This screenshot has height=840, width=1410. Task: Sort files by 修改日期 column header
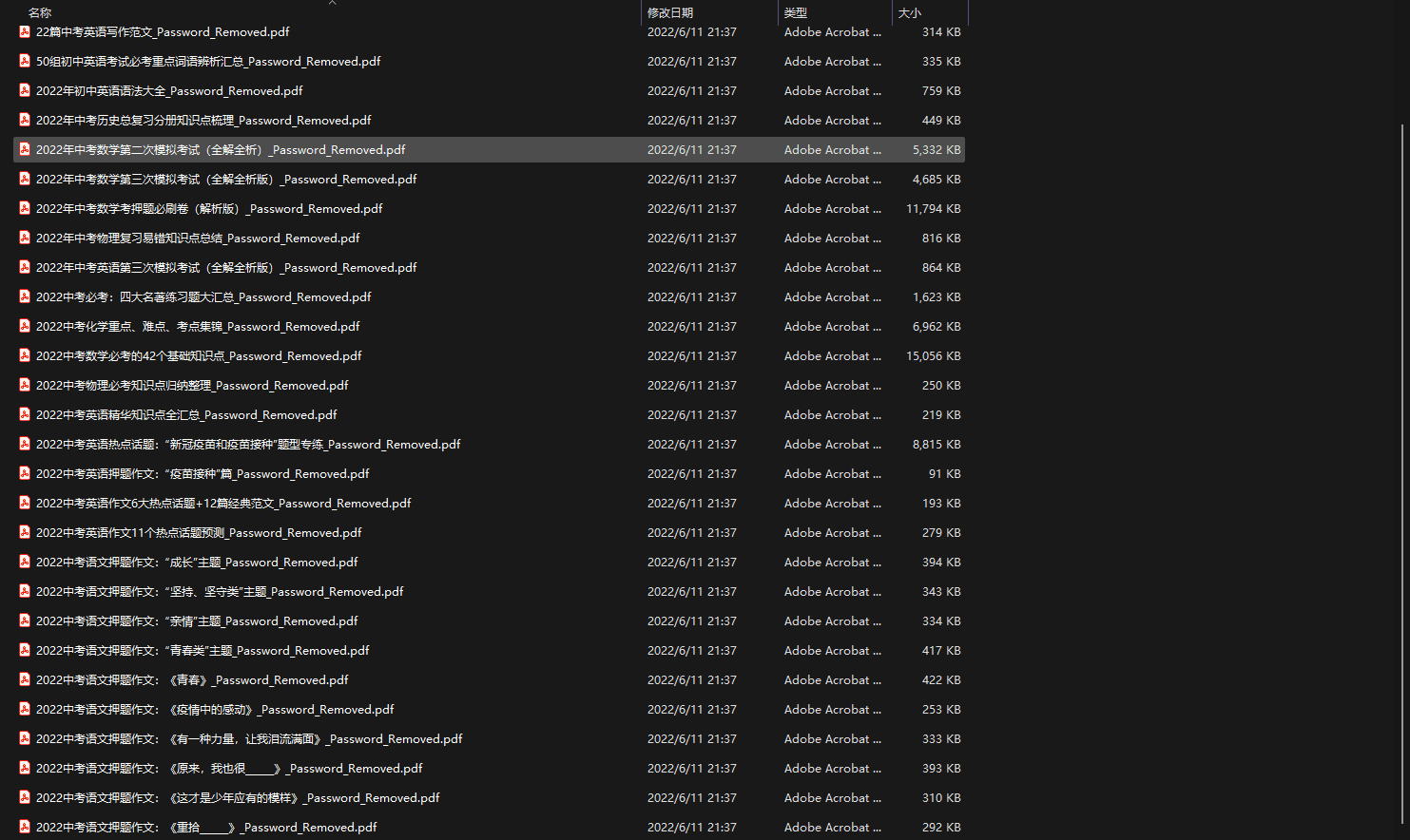pyautogui.click(x=670, y=13)
